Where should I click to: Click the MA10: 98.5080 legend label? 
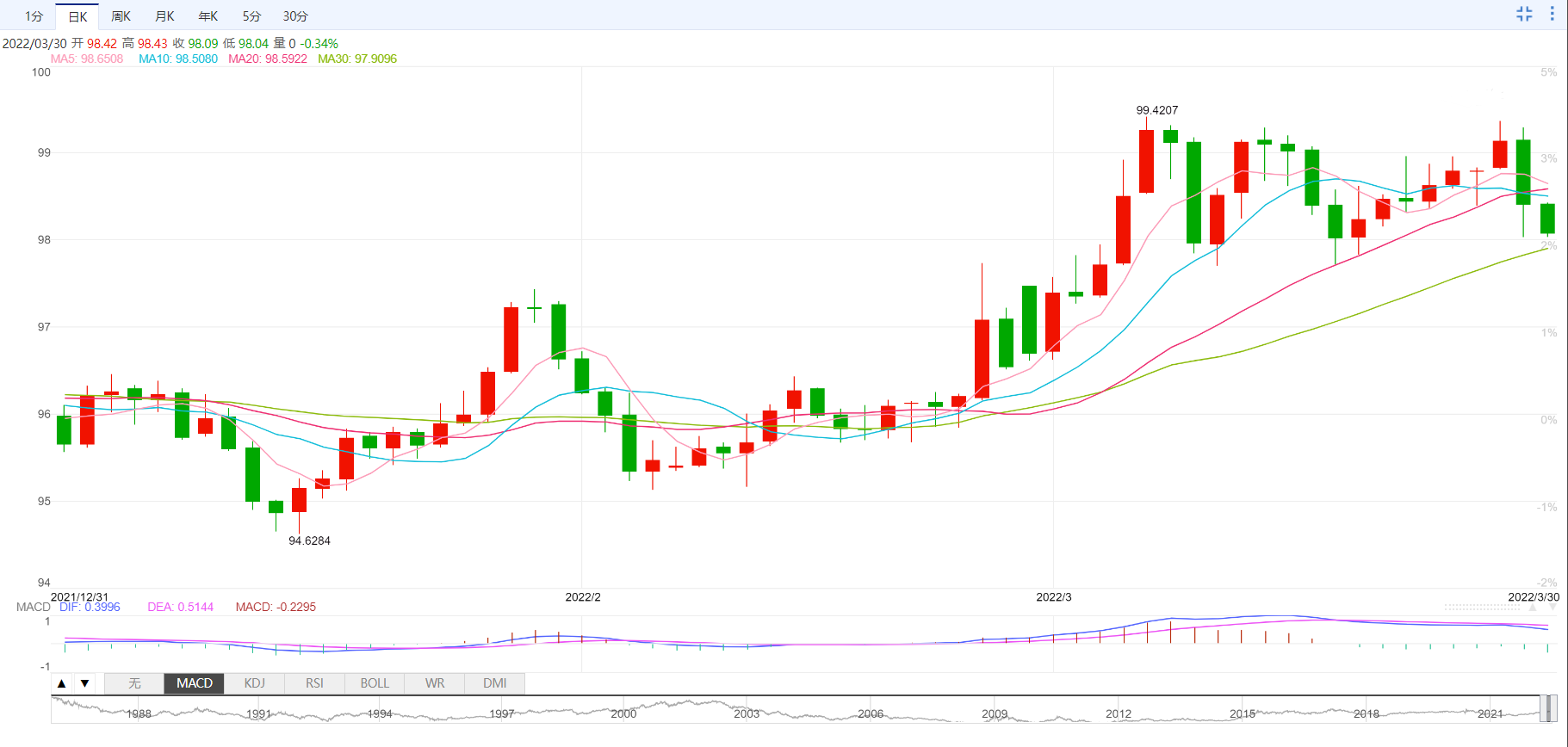[x=178, y=59]
